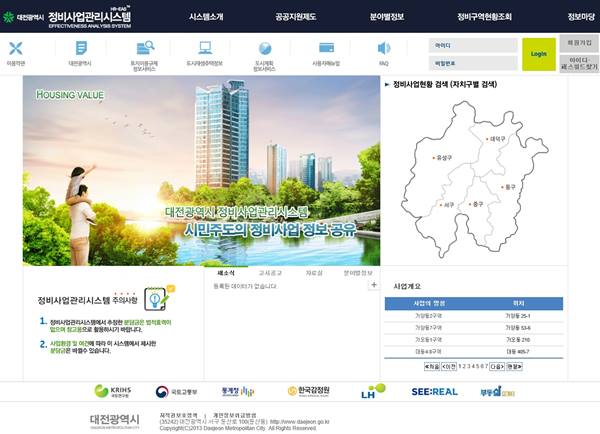
Task: Switch to the 자료실 tab
Action: 313,272
